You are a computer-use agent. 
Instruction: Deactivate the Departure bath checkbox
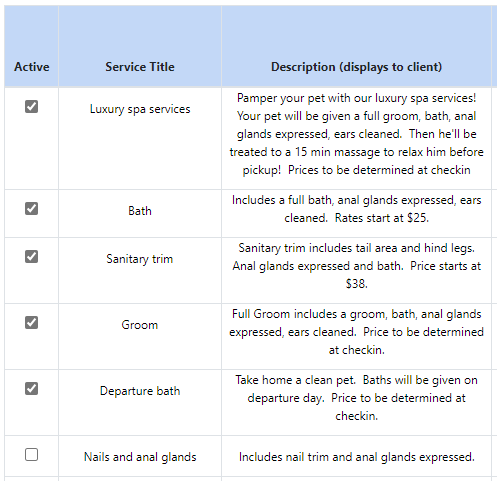(x=31, y=389)
